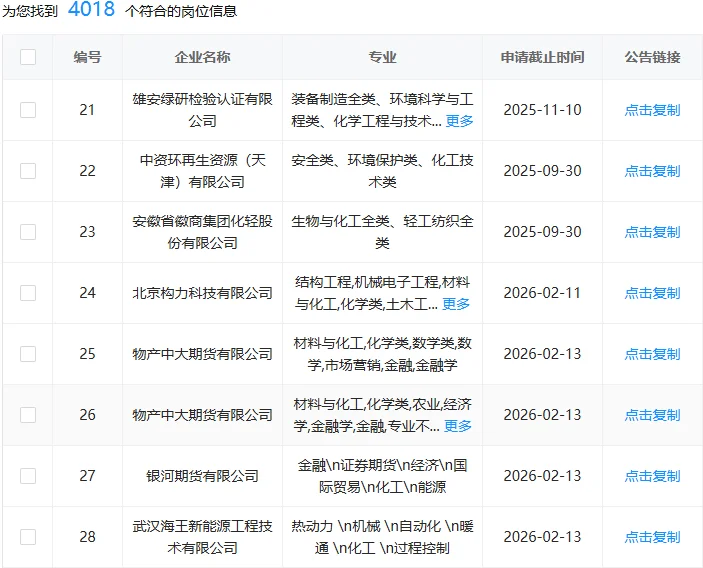Tick the checkbox for row 24
The height and width of the screenshot is (568, 703).
pos(28,293)
